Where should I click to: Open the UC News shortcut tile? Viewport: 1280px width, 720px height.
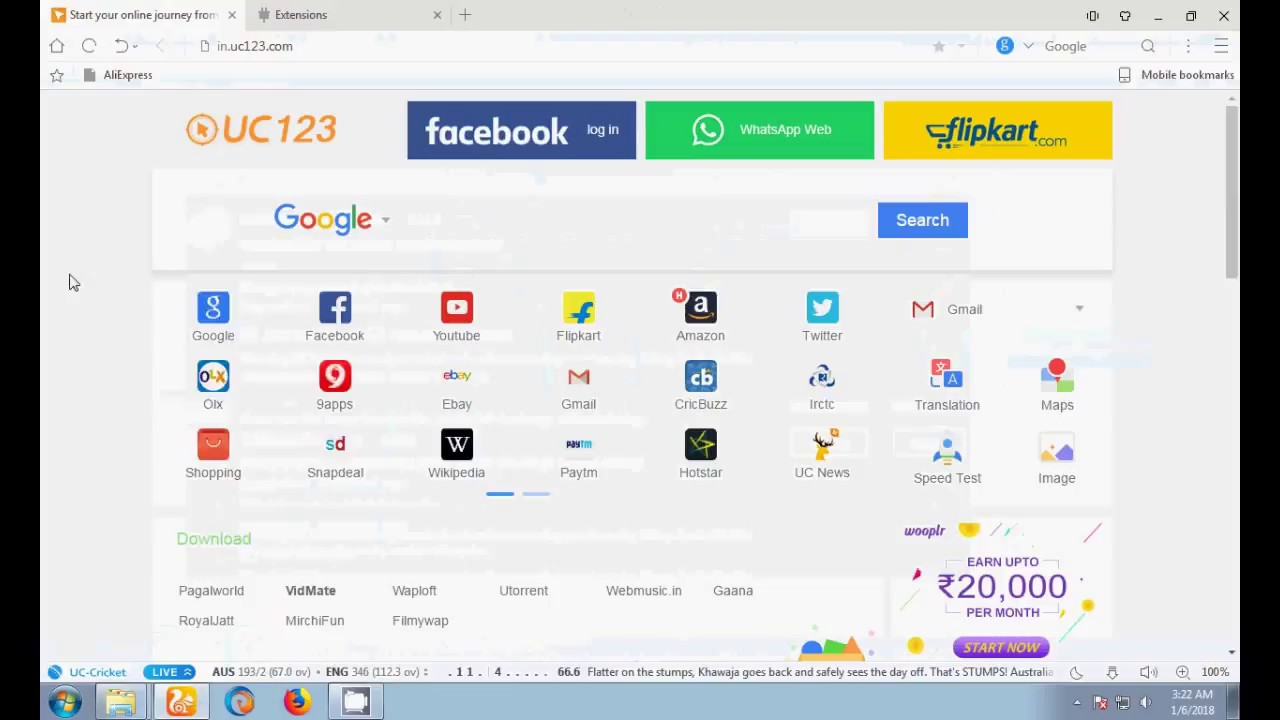pos(822,454)
